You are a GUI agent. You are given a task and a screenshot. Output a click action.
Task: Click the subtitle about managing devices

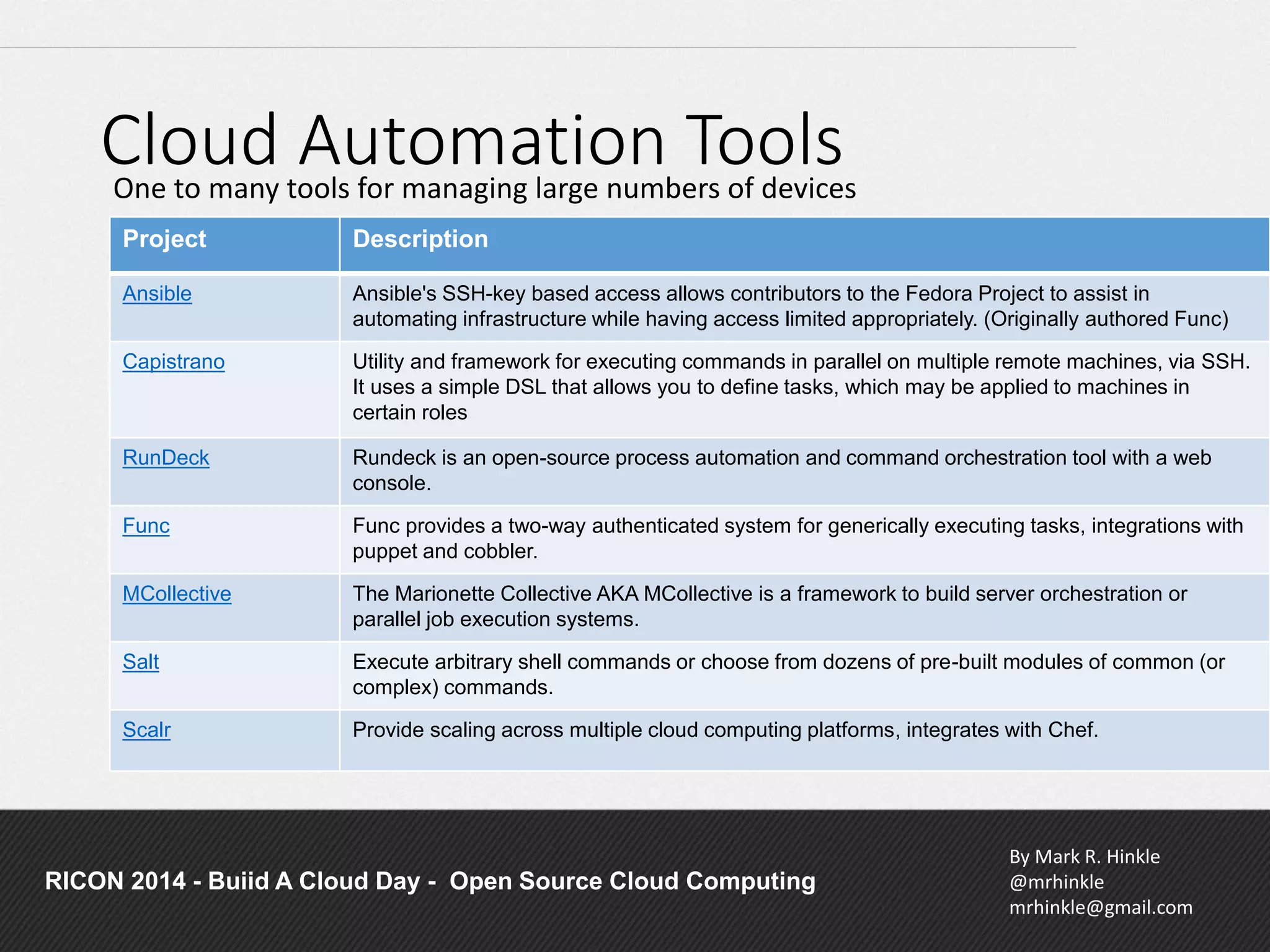pos(484,189)
